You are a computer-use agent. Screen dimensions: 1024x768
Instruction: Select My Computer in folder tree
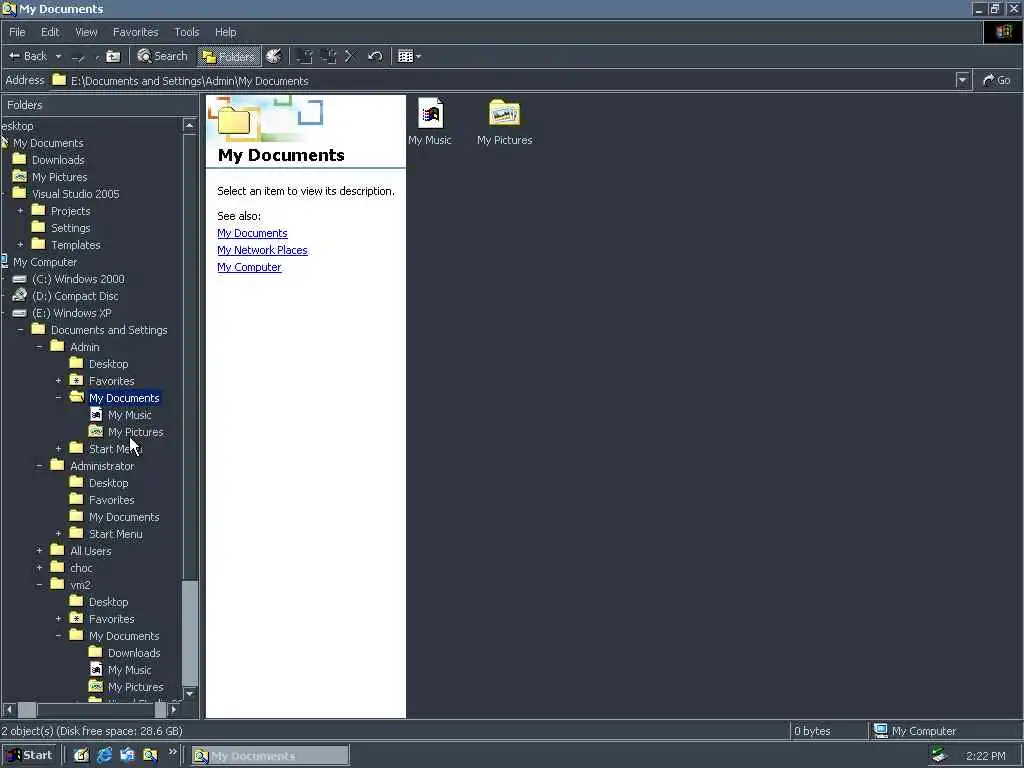tap(44, 262)
